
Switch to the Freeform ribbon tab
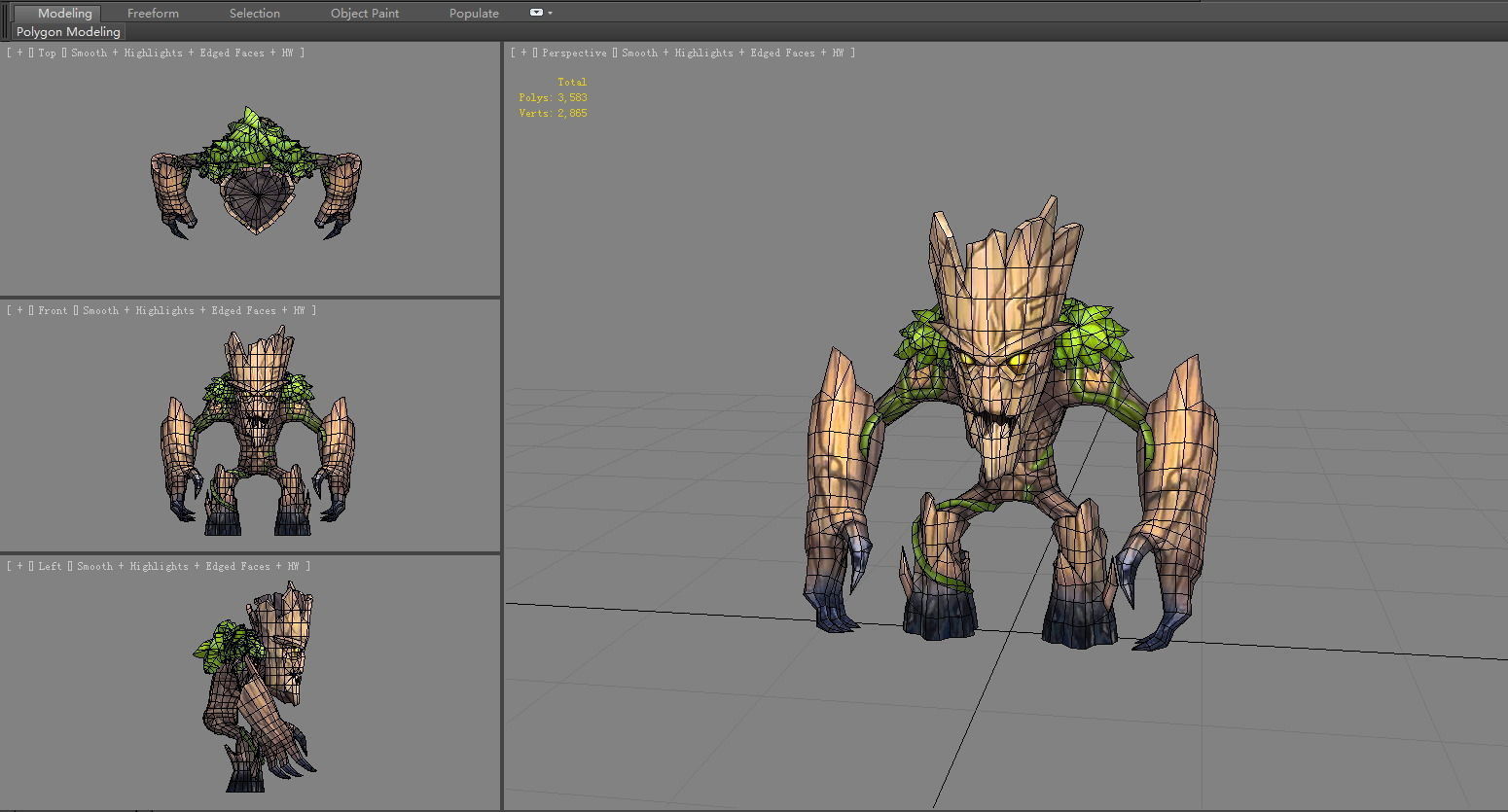pyautogui.click(x=153, y=13)
